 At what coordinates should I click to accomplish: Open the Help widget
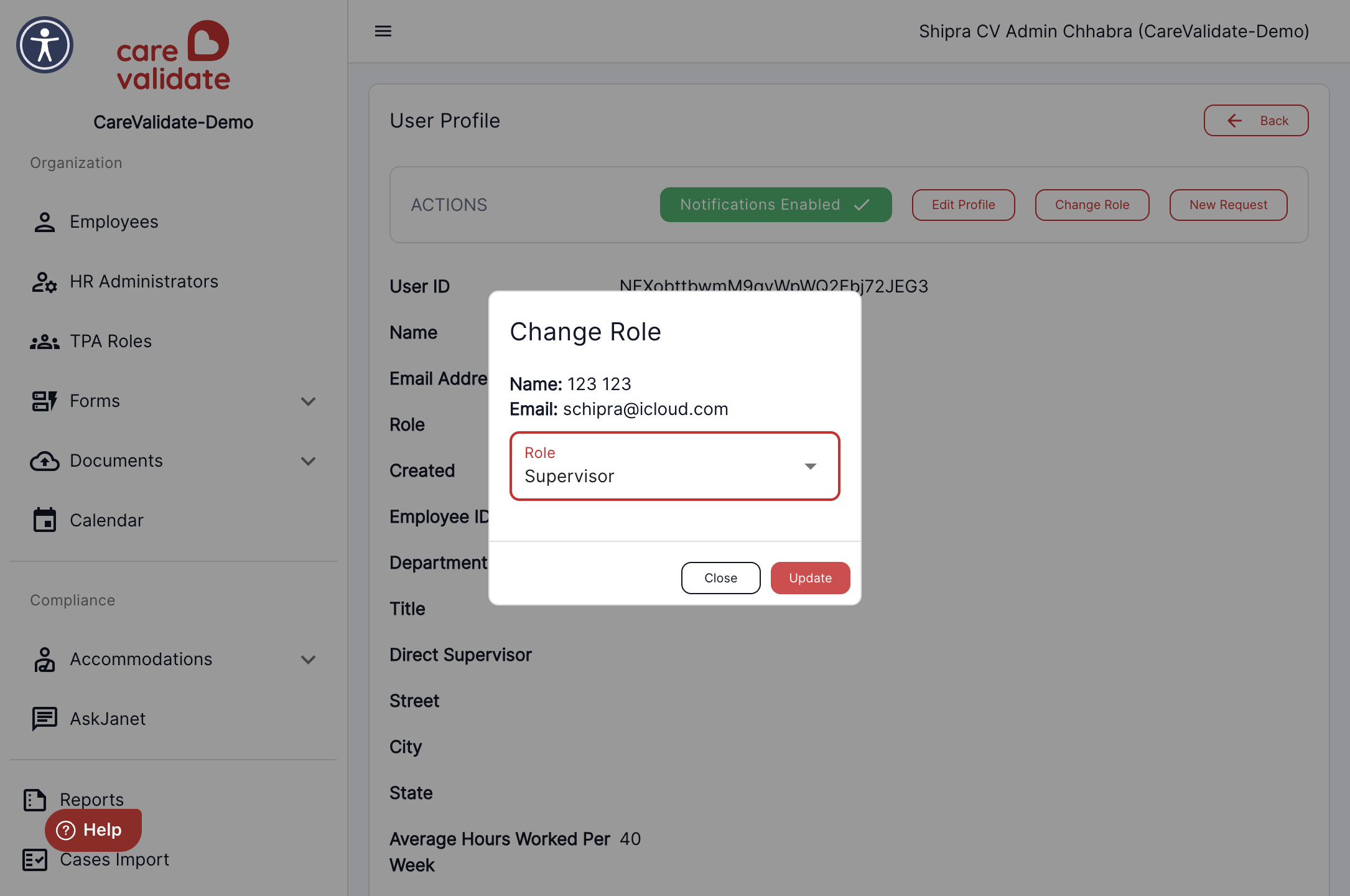click(x=93, y=830)
